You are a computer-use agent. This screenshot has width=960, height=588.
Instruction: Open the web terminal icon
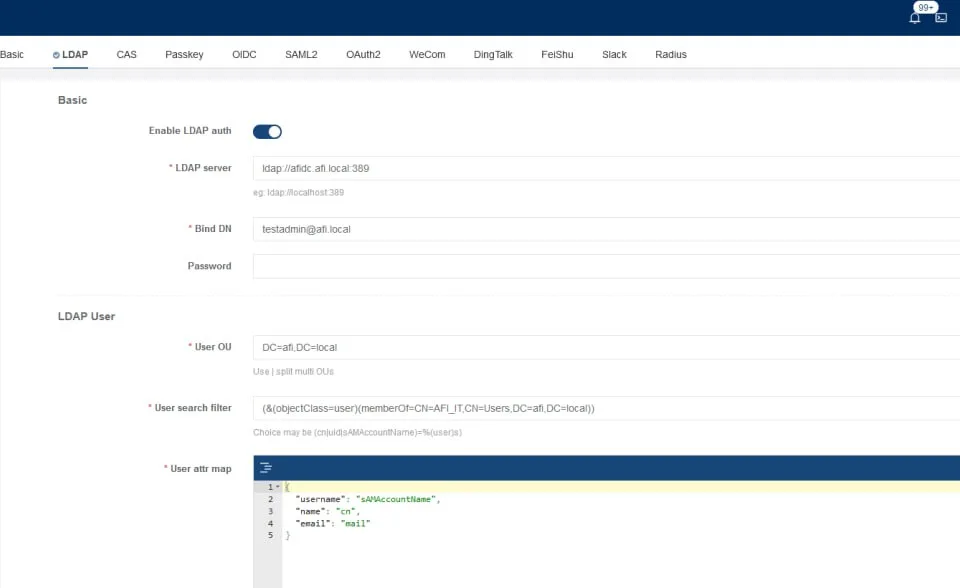[x=941, y=18]
